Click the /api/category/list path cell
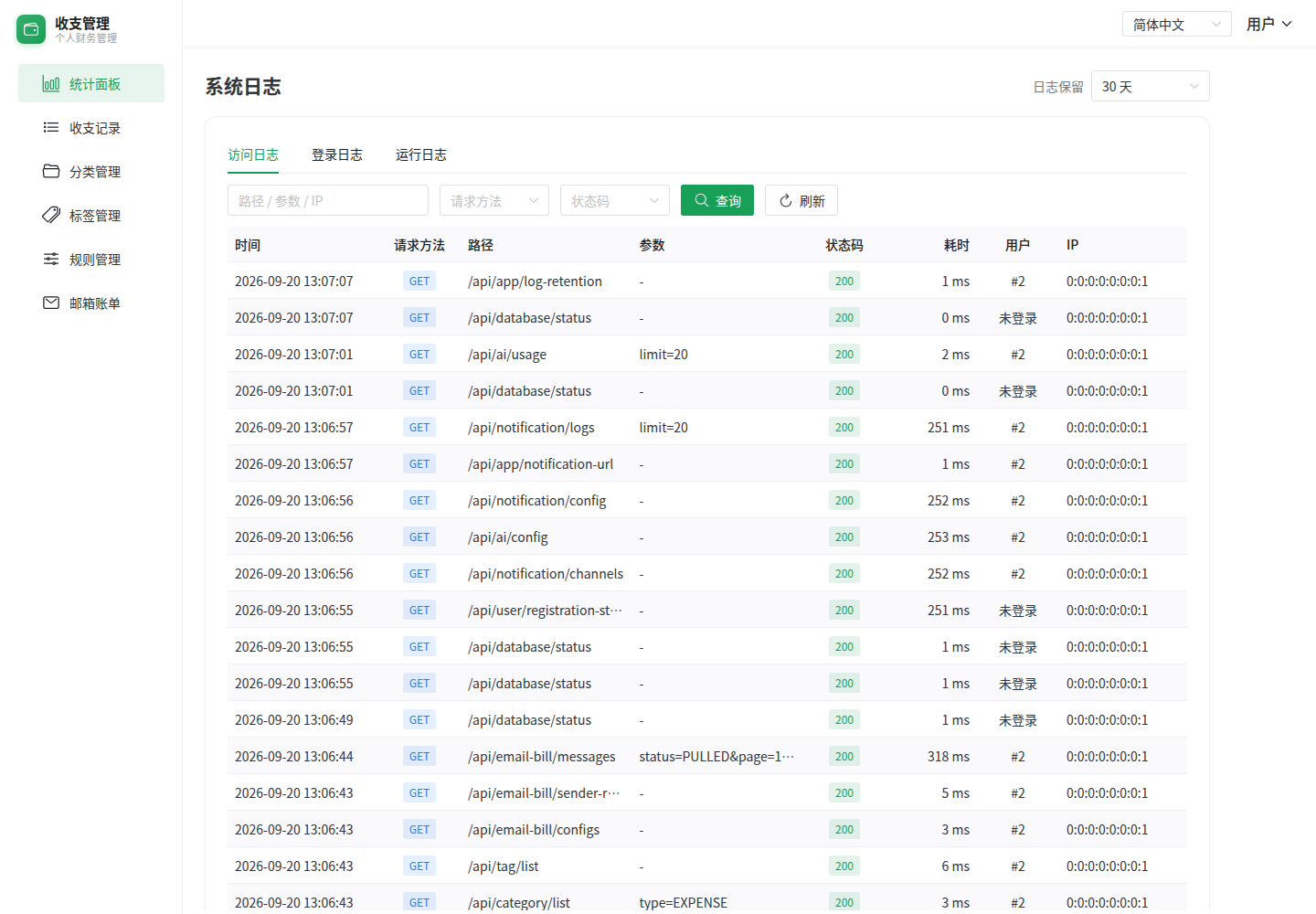Viewport: 1316px width, 914px height. coord(519,902)
